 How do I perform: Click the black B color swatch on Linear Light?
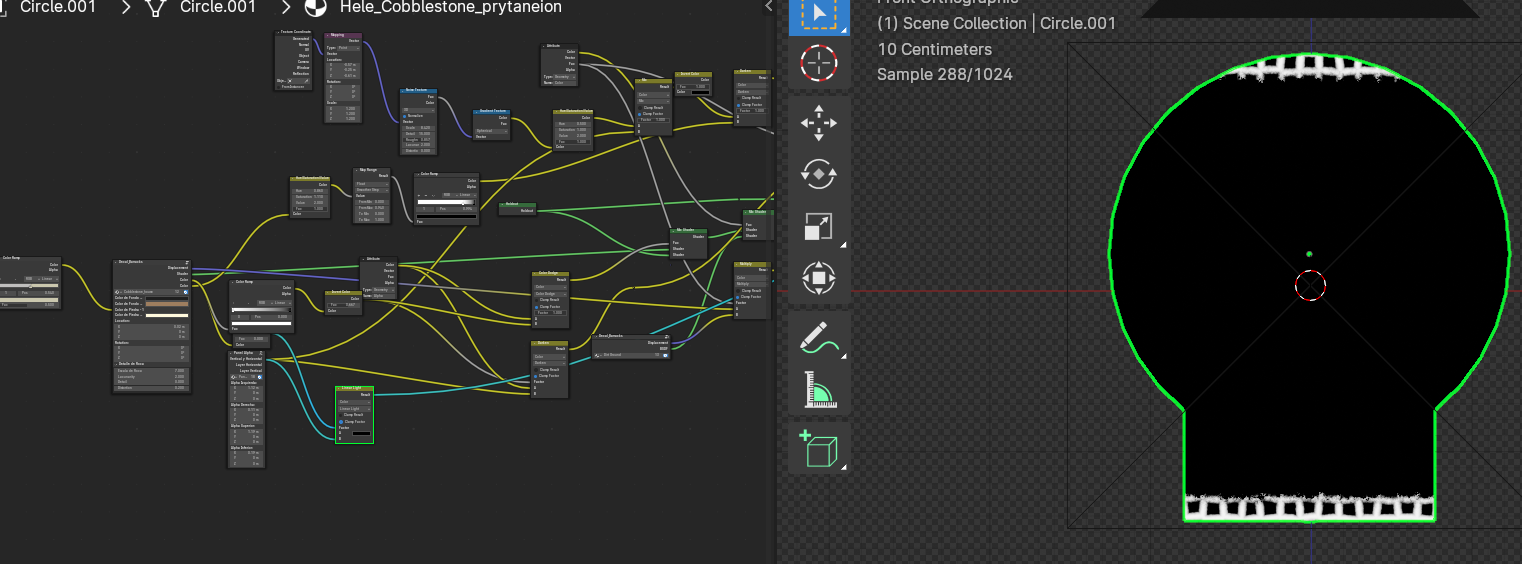click(x=362, y=433)
